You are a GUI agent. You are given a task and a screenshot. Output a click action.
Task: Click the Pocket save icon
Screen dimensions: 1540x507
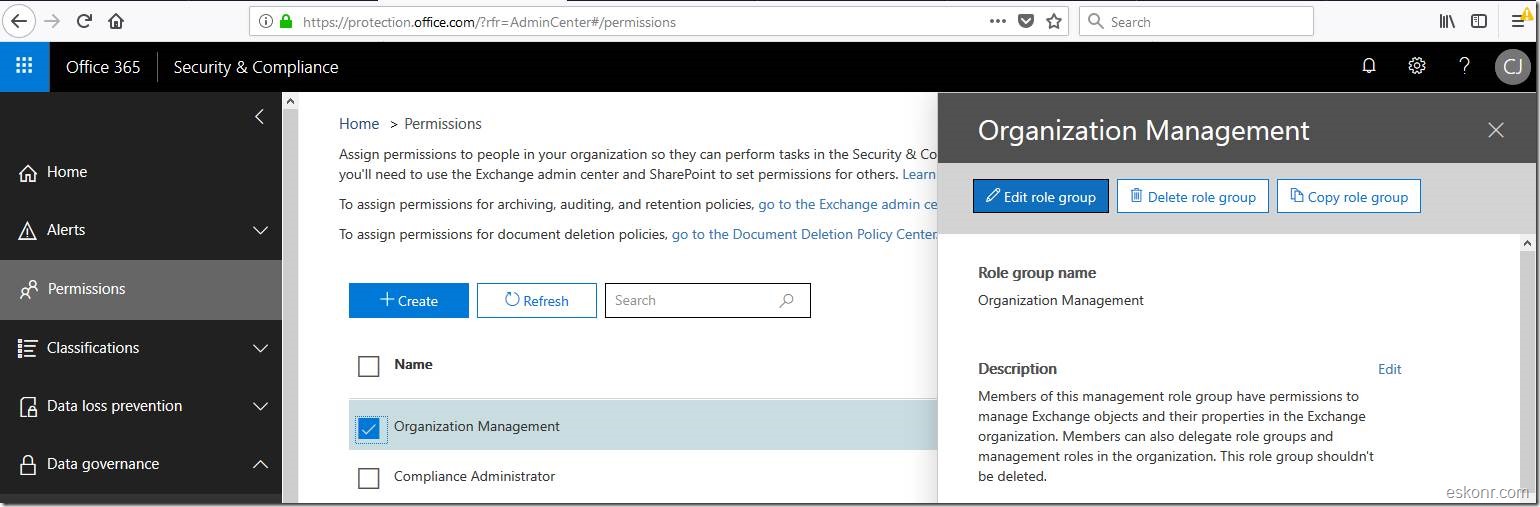1026,21
